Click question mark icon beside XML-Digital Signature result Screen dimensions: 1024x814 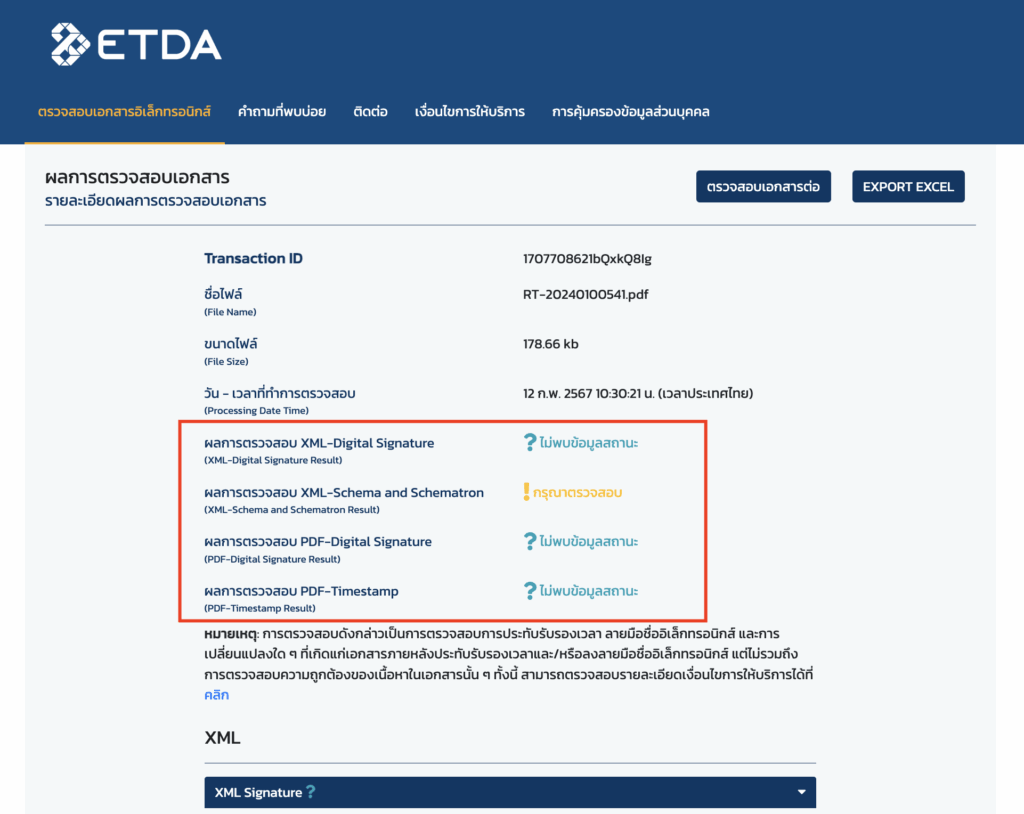530,442
